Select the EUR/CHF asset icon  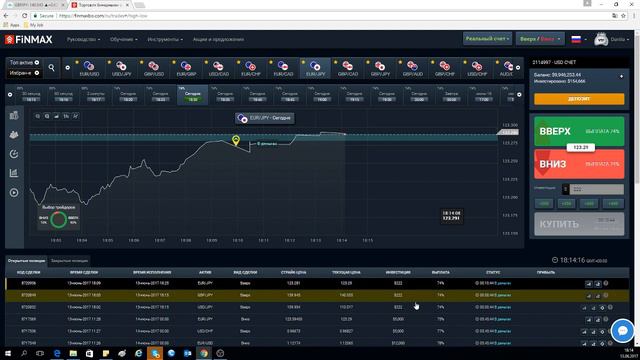251,66
